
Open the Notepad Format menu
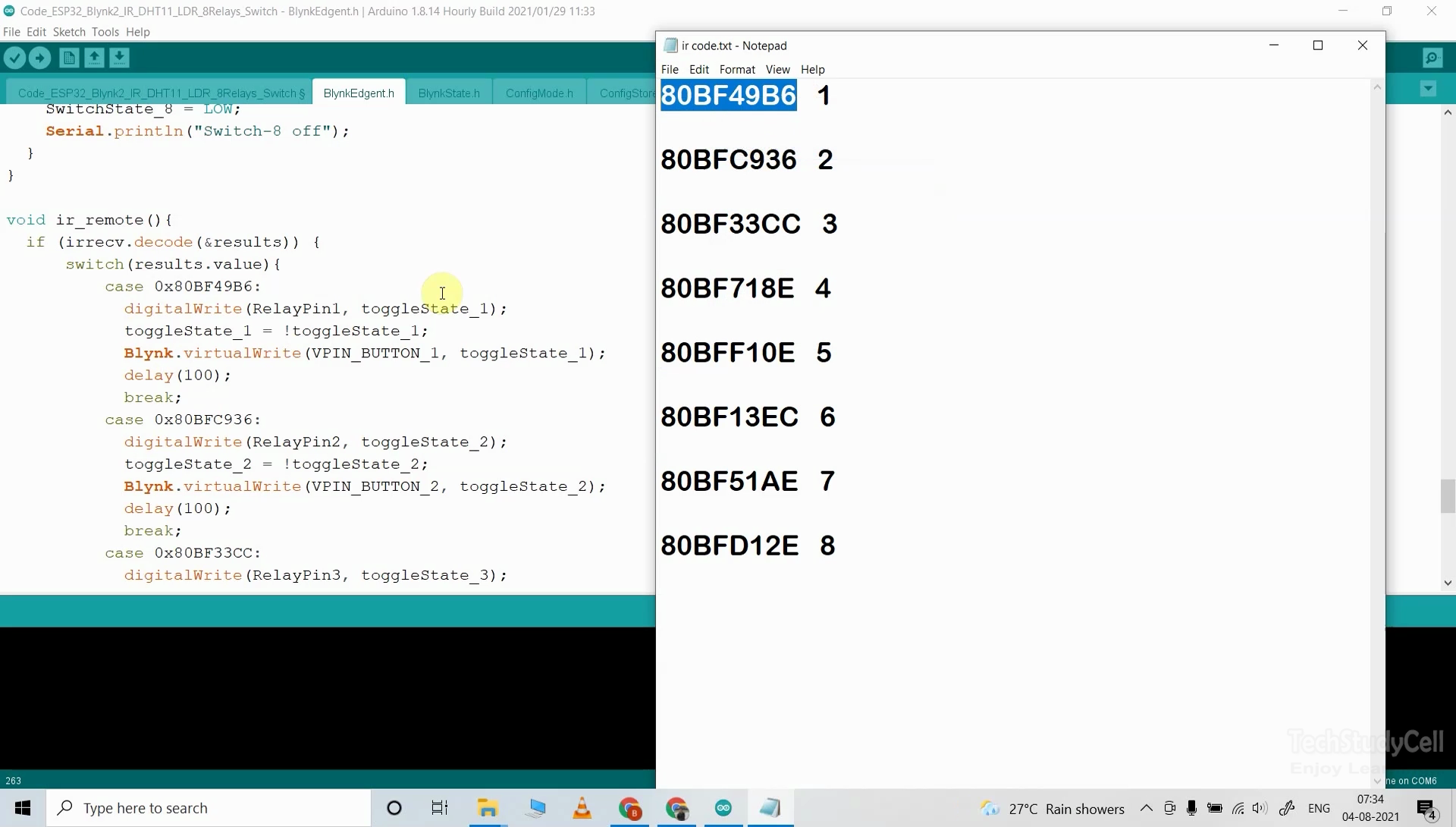tap(737, 69)
